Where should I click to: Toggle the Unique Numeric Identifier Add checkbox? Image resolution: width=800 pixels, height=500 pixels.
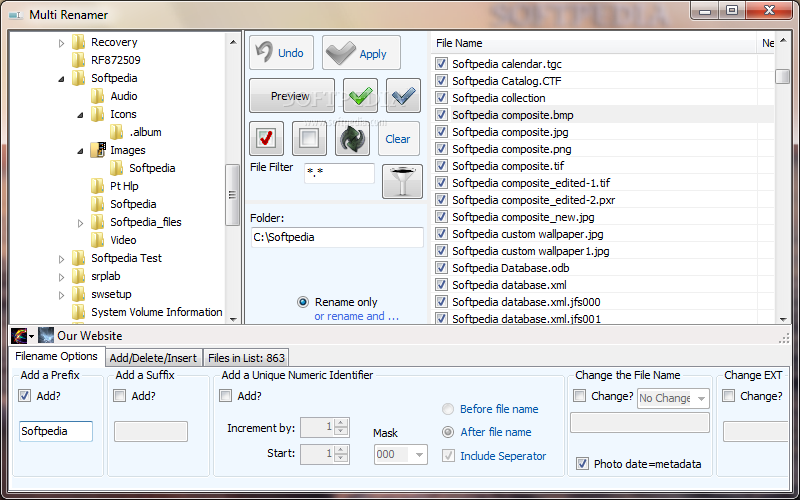pos(225,395)
